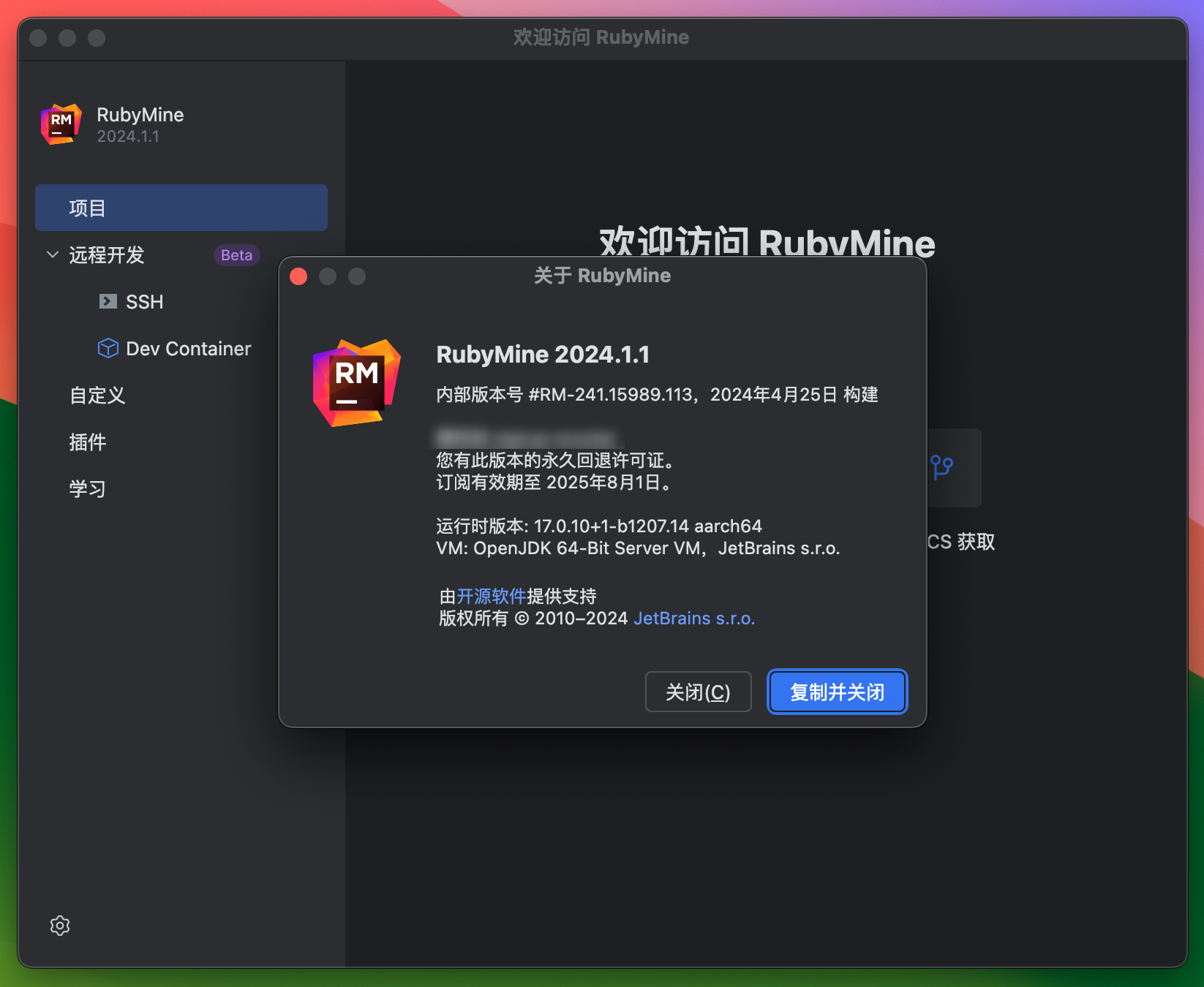The height and width of the screenshot is (987, 1204).
Task: Click the 2024.1.1 version text under RubyMine
Action: 127,136
